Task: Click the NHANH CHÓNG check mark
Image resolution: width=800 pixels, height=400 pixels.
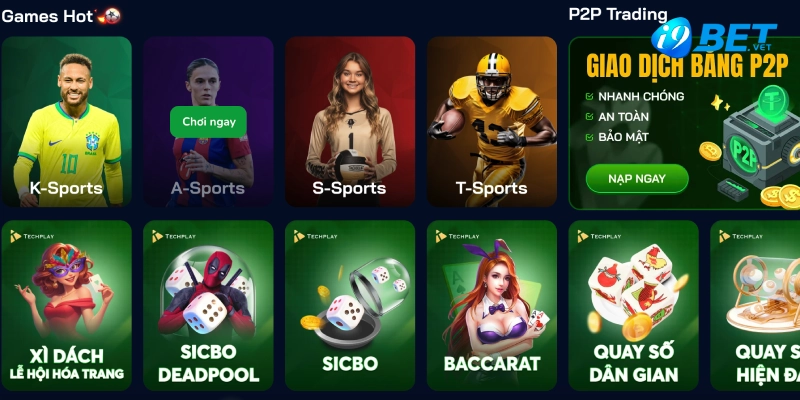Action: click(x=590, y=96)
